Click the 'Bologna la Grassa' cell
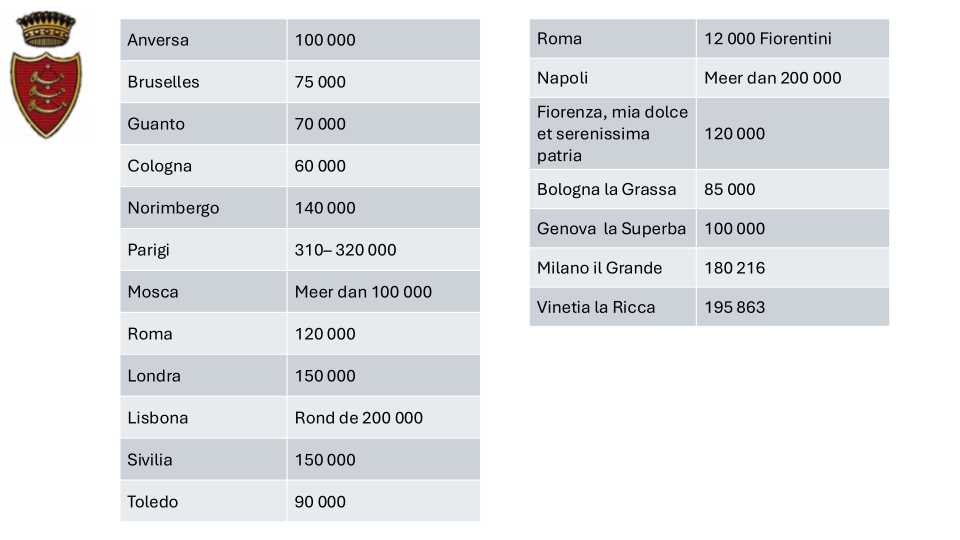This screenshot has height=540, width=960. point(612,189)
